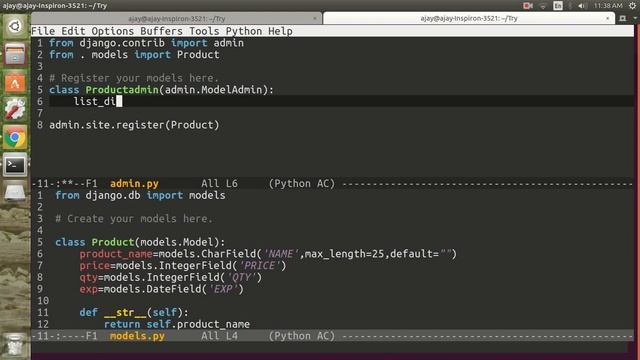Screen dimensions: 640x360
Task: Click the '# Create your models here.' comment
Action: (134, 219)
